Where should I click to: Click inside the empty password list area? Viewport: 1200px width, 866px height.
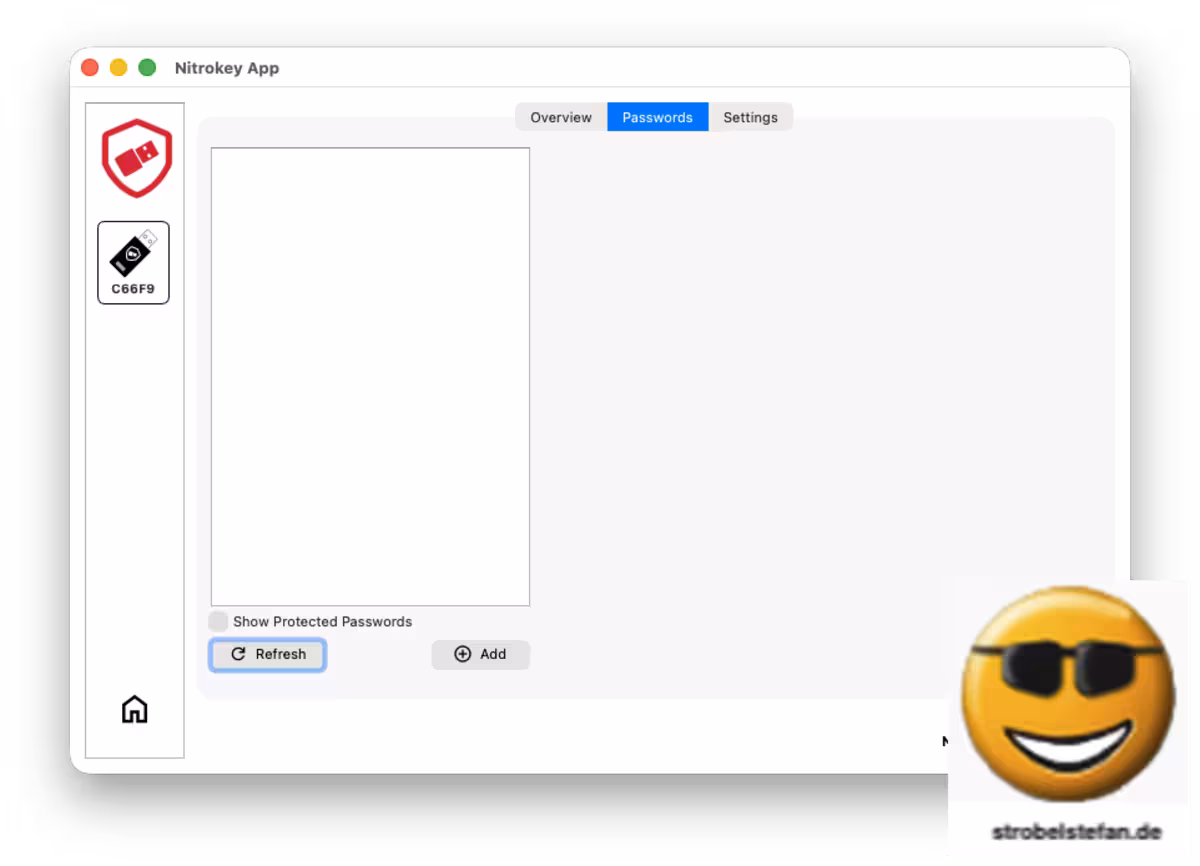tap(370, 375)
